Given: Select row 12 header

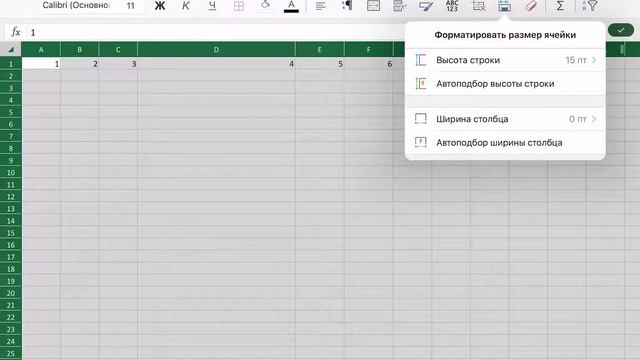Looking at the screenshot, I should [11, 197].
